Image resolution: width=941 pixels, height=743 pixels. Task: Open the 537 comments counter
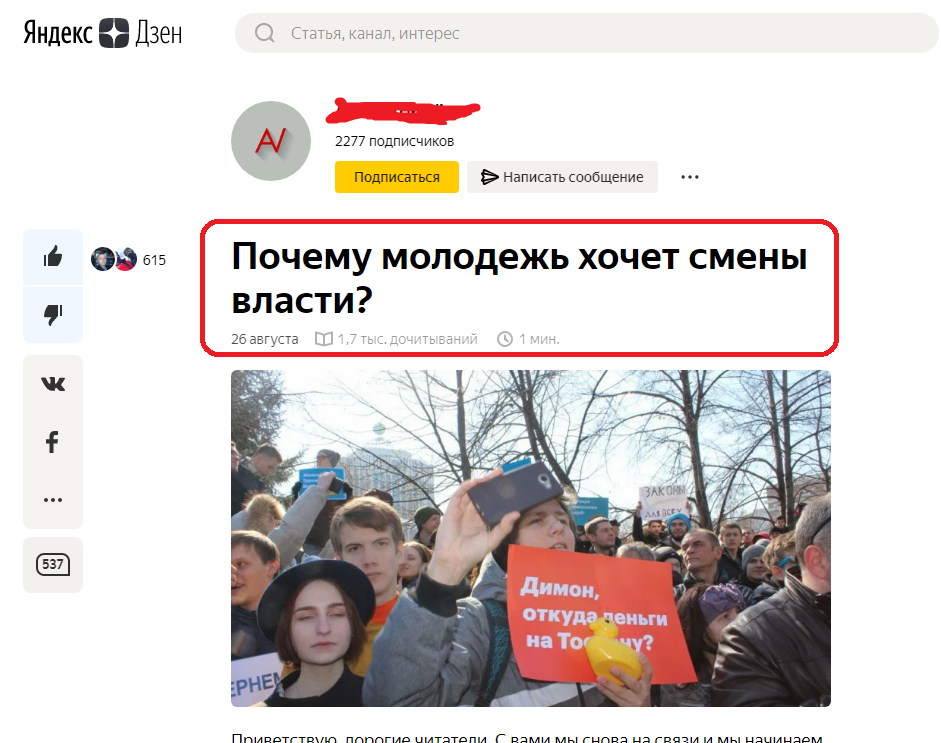tap(53, 564)
